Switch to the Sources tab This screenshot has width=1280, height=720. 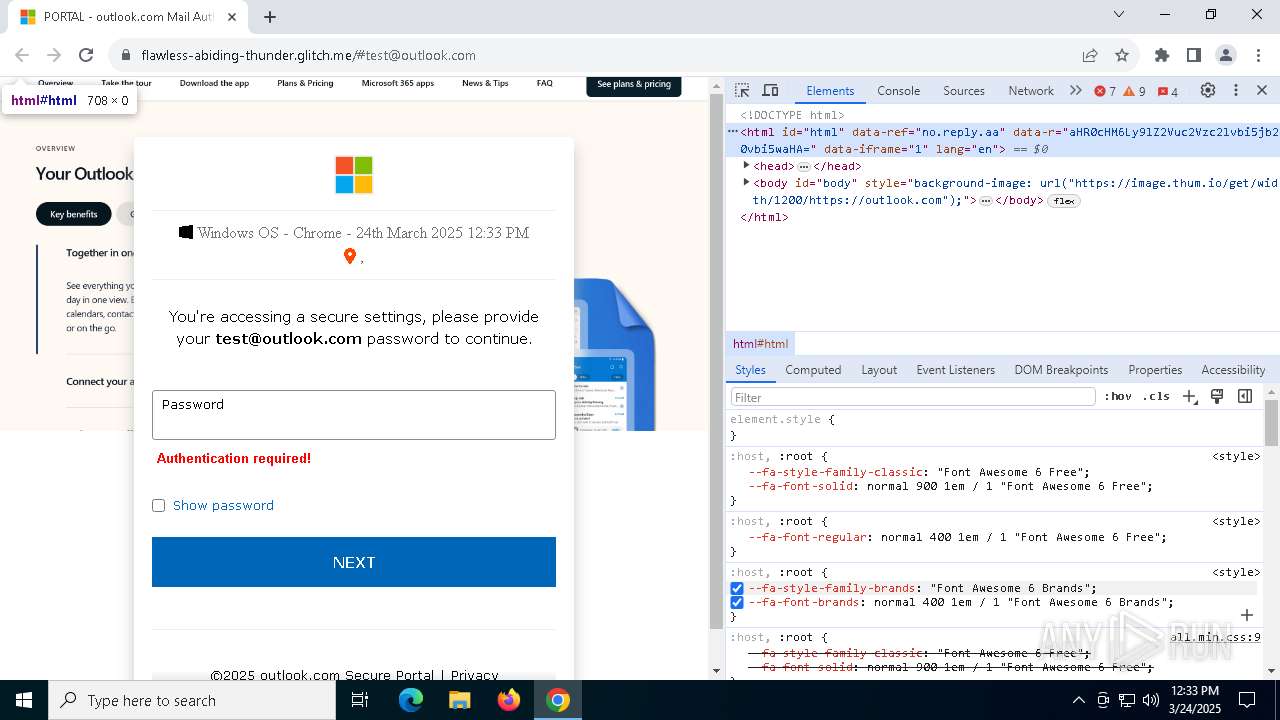[x=964, y=90]
